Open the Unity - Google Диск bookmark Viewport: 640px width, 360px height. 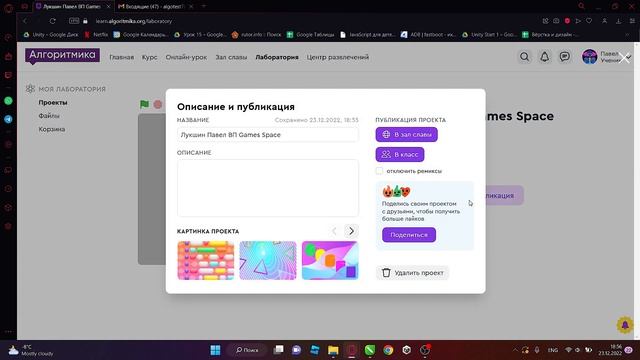click(51, 35)
